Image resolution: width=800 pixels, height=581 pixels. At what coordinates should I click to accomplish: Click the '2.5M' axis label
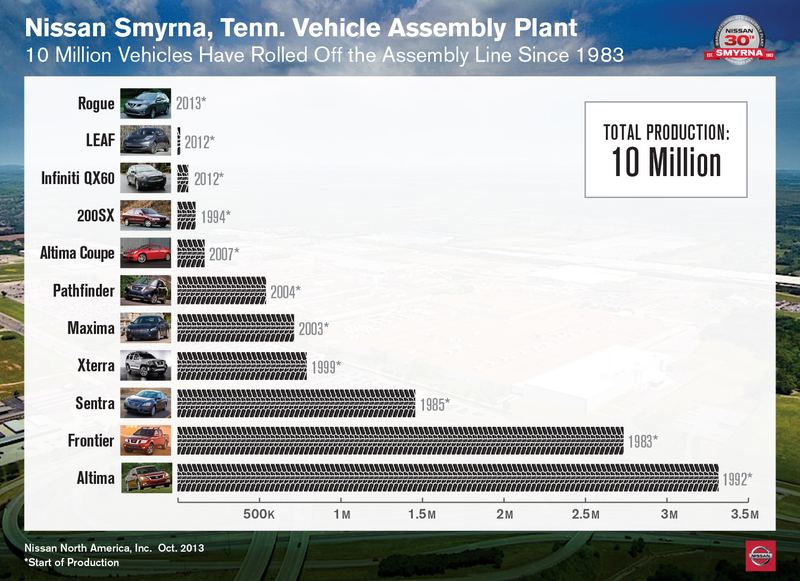pyautogui.click(x=585, y=514)
